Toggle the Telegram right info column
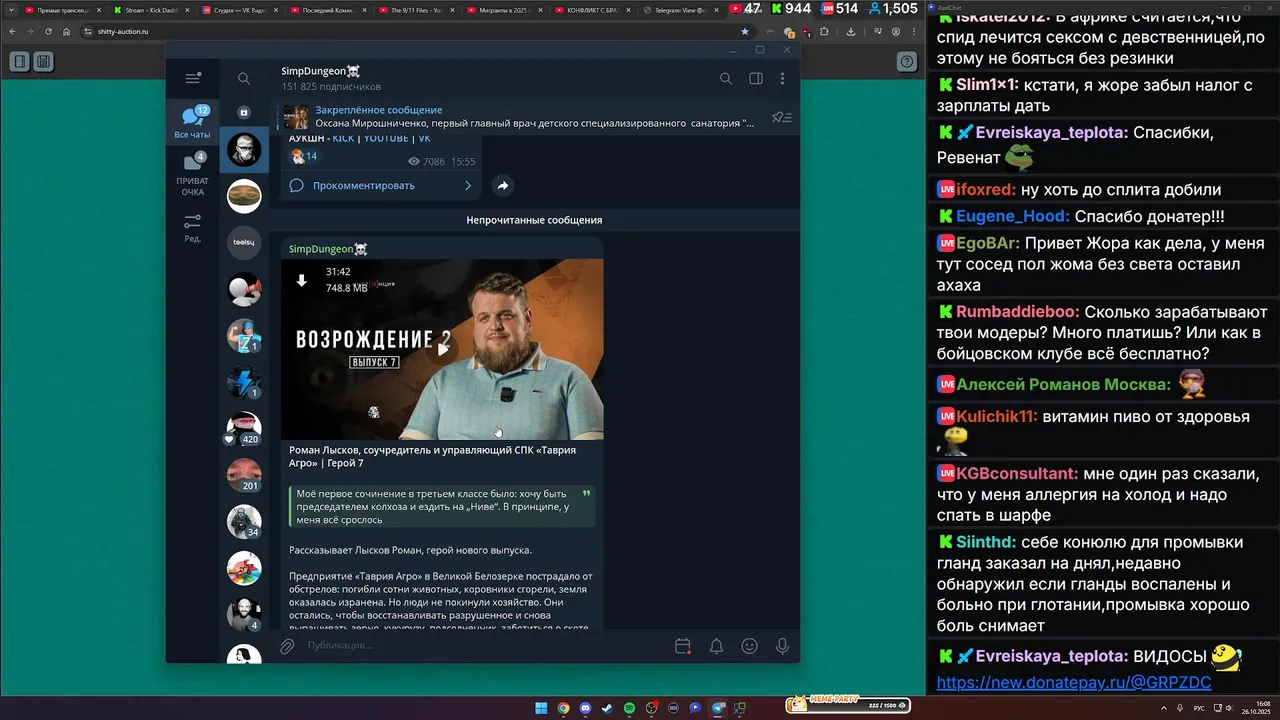1280x720 pixels. (756, 79)
